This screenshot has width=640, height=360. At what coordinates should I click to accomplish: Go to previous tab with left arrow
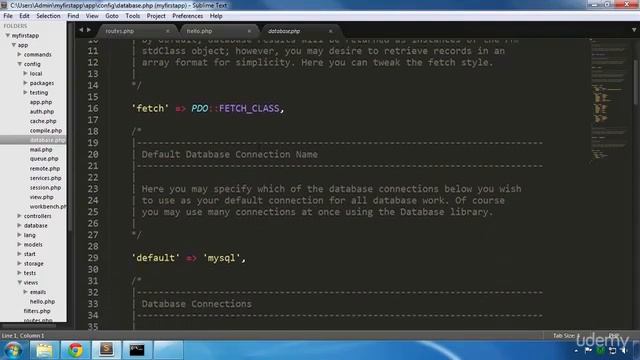pos(81,30)
